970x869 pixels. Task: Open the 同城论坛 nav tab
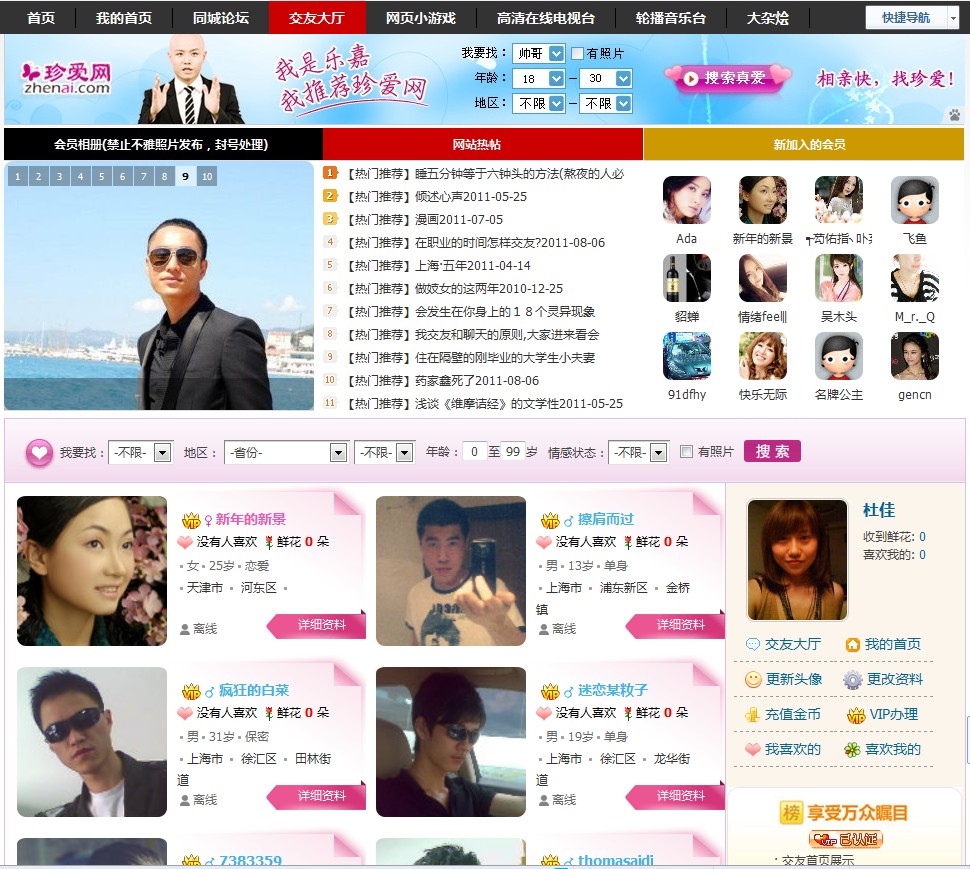pos(221,18)
